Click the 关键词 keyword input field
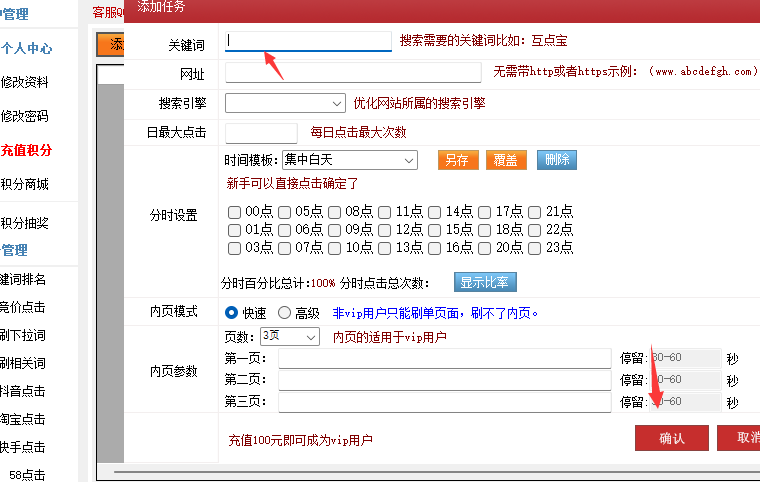 point(308,41)
